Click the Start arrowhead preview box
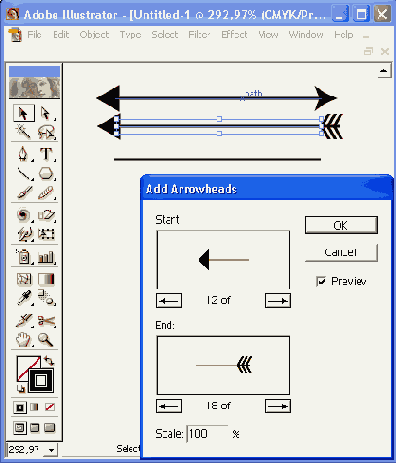The image size is (396, 463). (223, 260)
